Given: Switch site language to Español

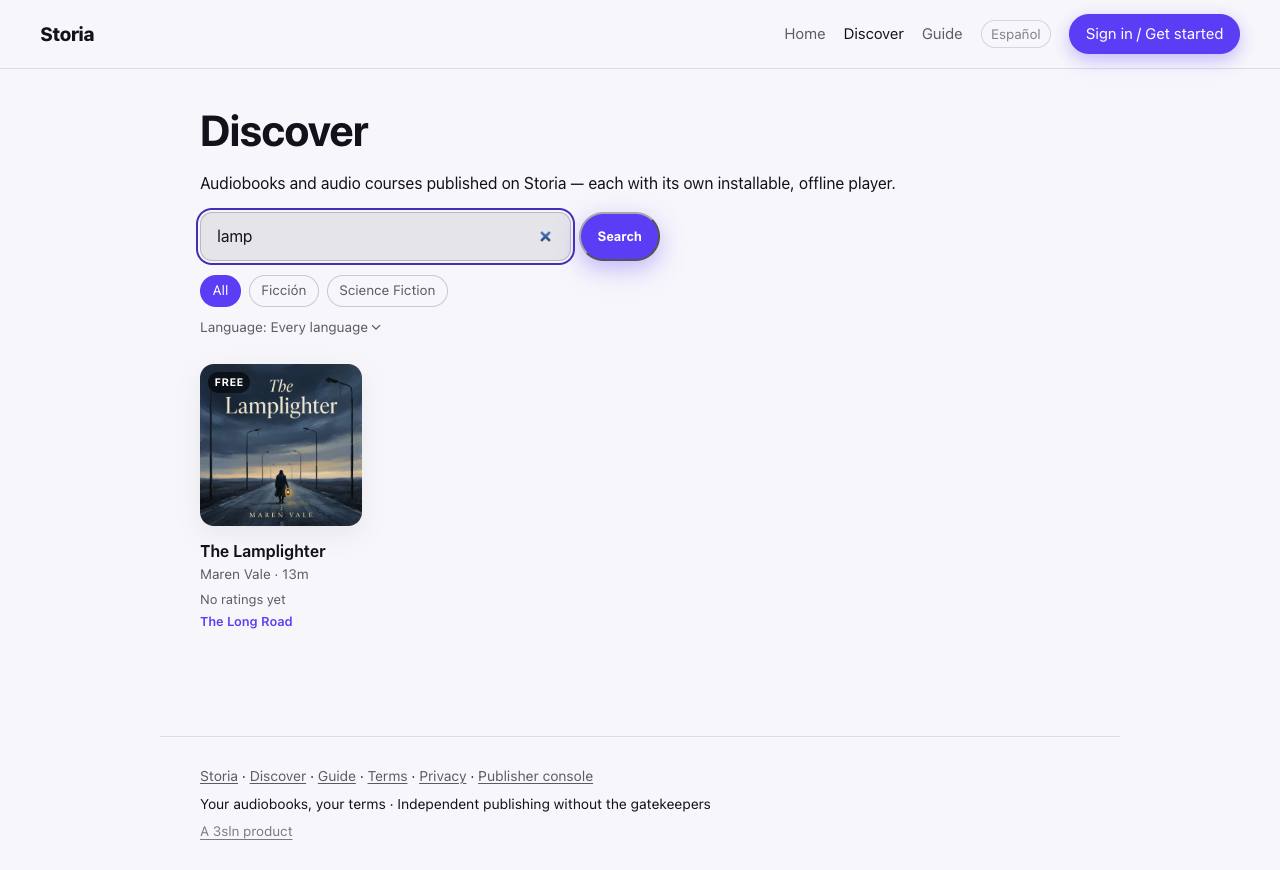Looking at the screenshot, I should (x=1015, y=34).
